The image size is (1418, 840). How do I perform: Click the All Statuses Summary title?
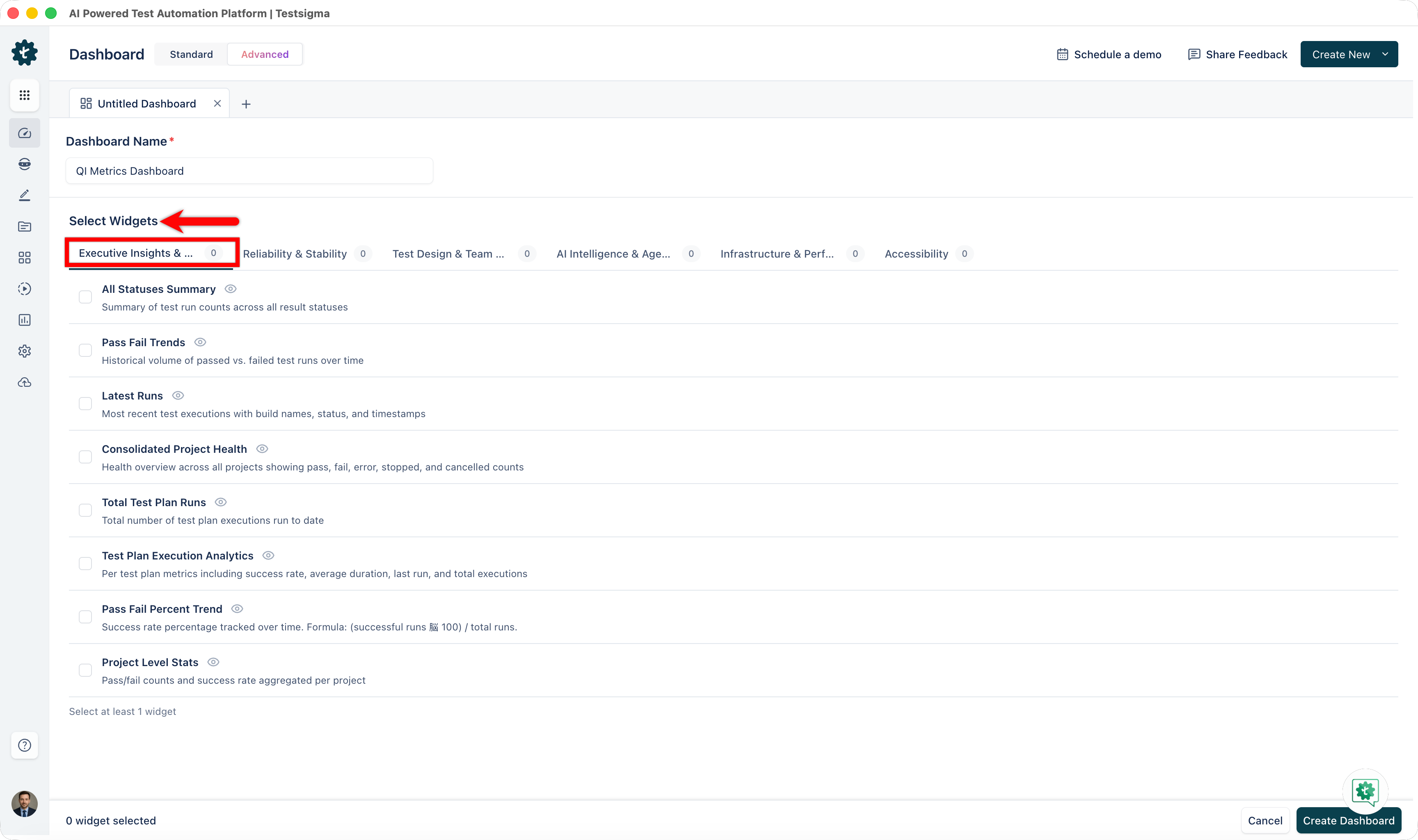click(158, 289)
